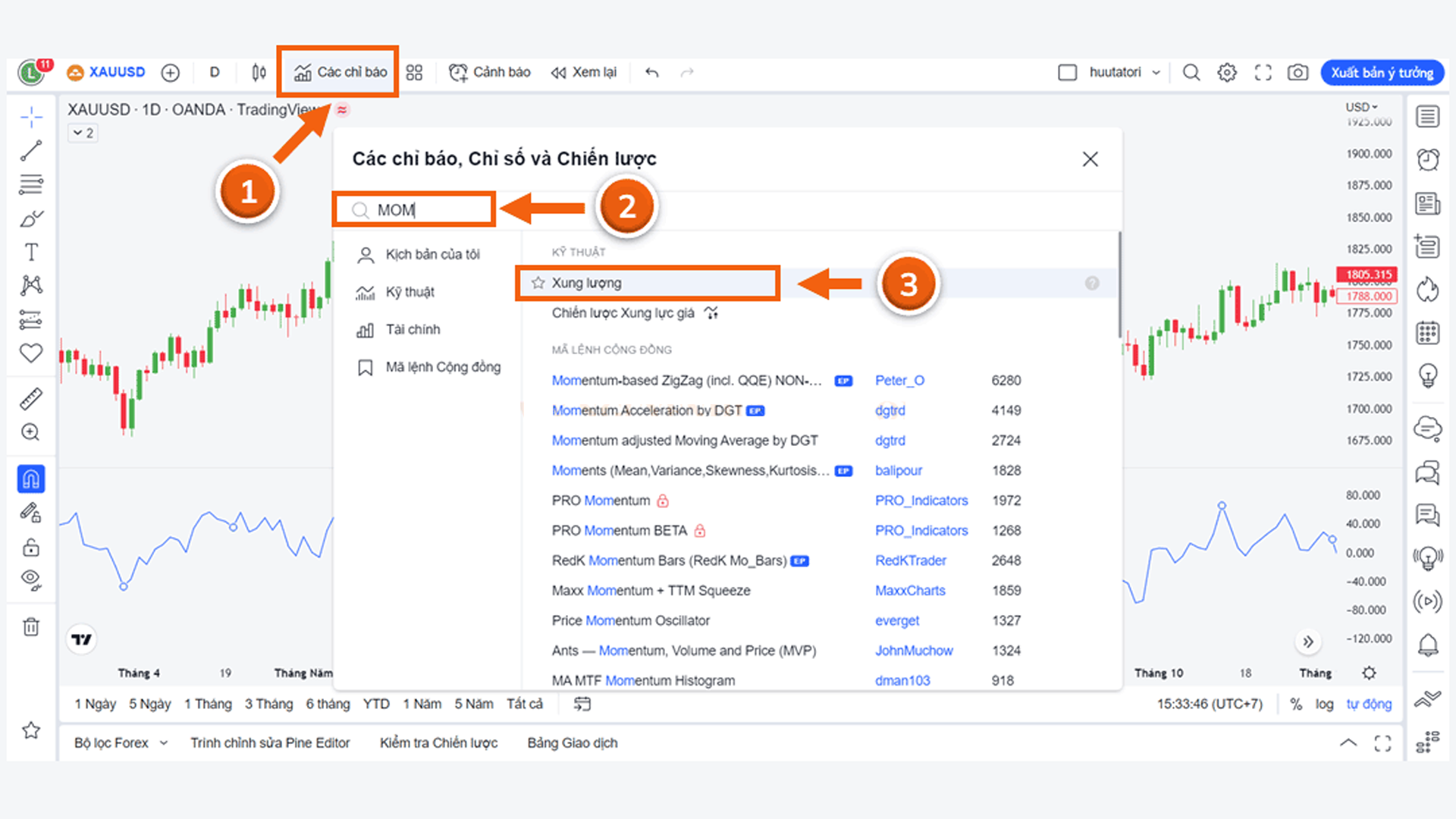Click the Xuất bản ý tưởng button
Screen dimensions: 1456x819
tap(1382, 72)
